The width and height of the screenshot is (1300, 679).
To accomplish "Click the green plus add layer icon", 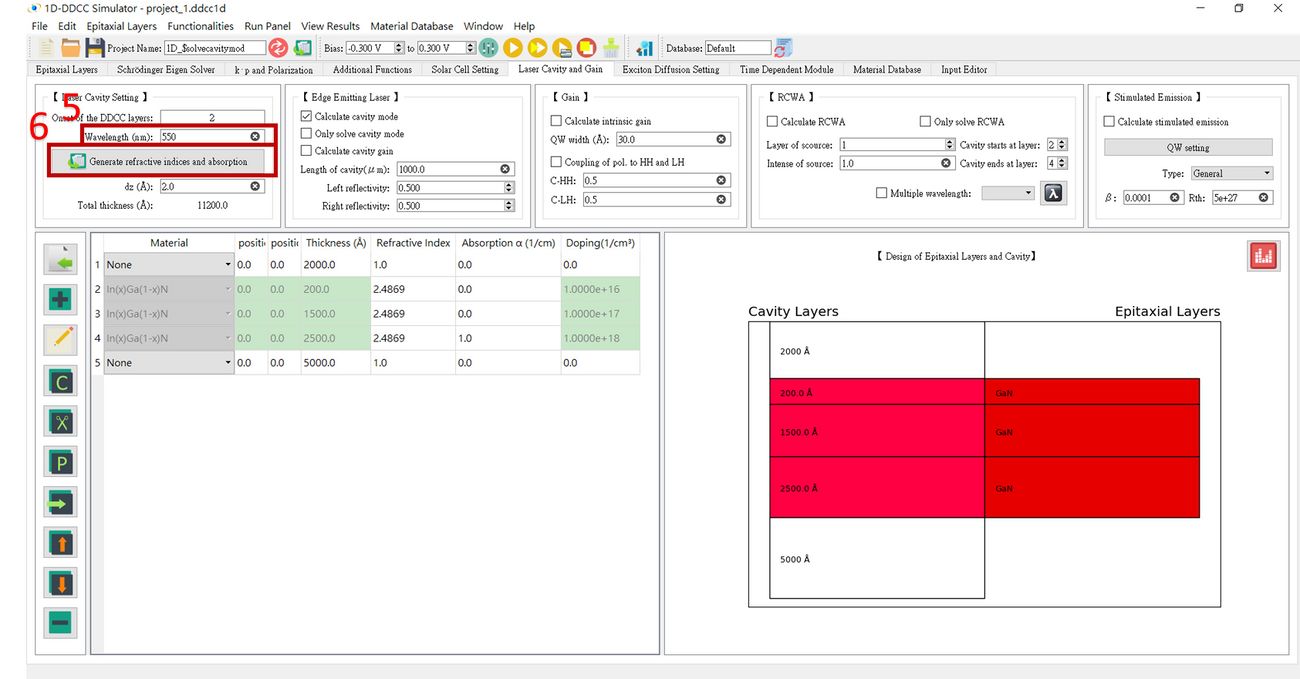I will pyautogui.click(x=60, y=300).
